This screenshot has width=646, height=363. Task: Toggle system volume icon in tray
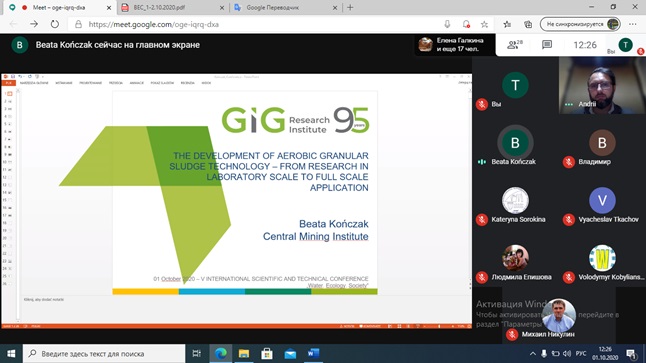pos(567,354)
